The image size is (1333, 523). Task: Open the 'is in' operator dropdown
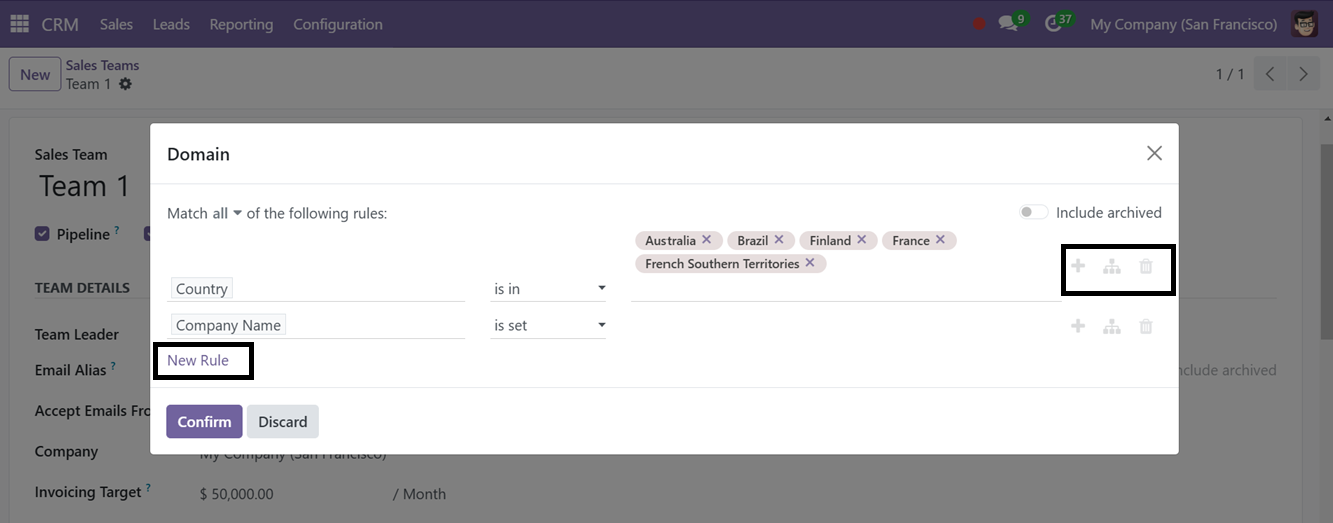click(x=548, y=289)
